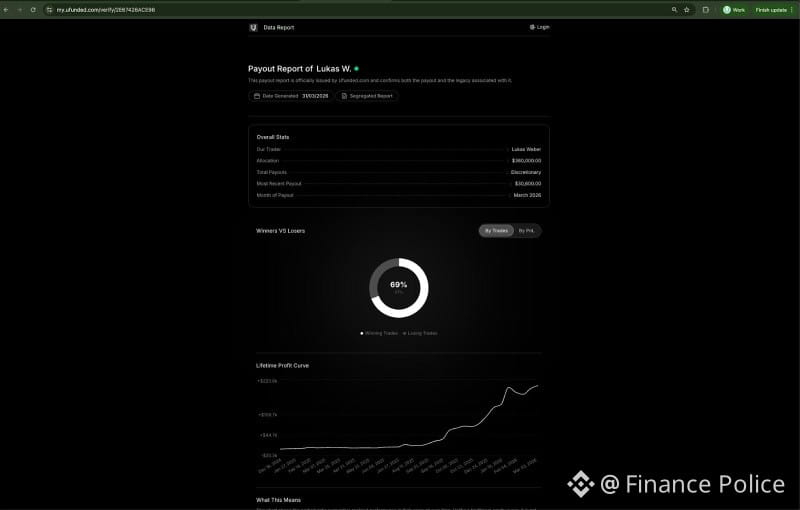
Task: Open the browser three-dot menu
Action: point(791,10)
